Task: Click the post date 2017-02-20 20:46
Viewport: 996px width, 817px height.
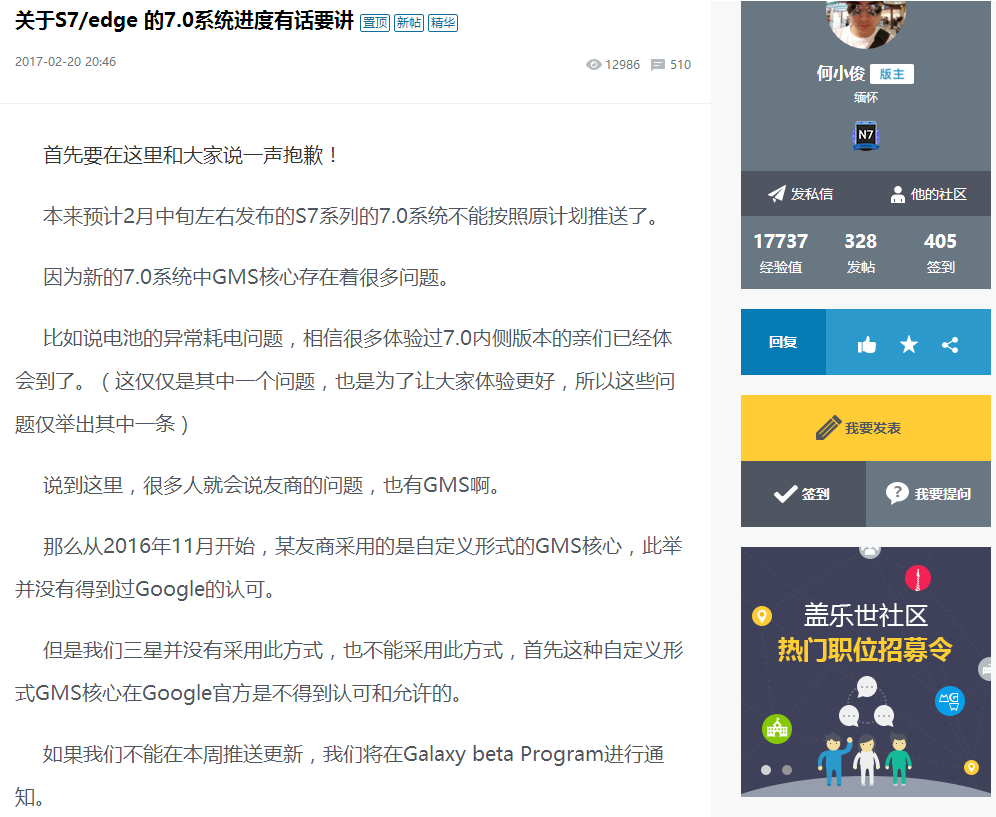Action: 65,62
